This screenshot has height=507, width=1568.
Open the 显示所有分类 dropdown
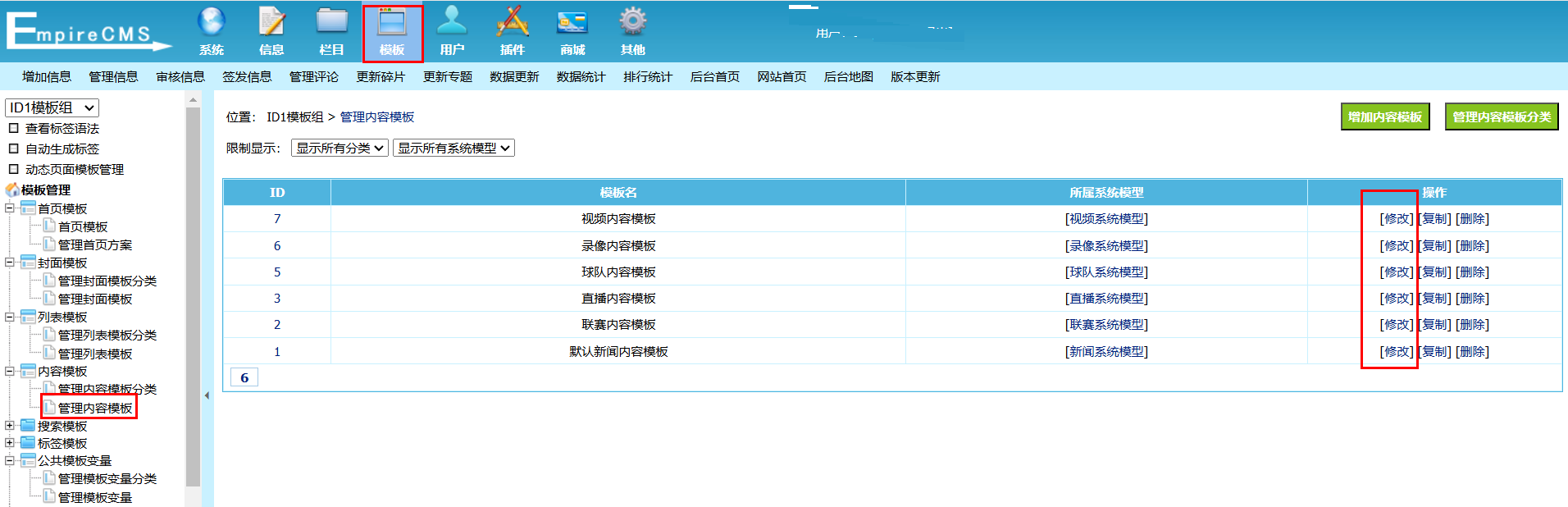point(340,148)
